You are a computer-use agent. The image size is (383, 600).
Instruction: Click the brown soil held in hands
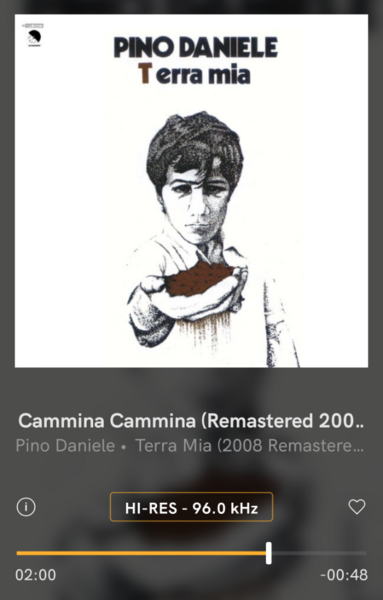click(199, 278)
